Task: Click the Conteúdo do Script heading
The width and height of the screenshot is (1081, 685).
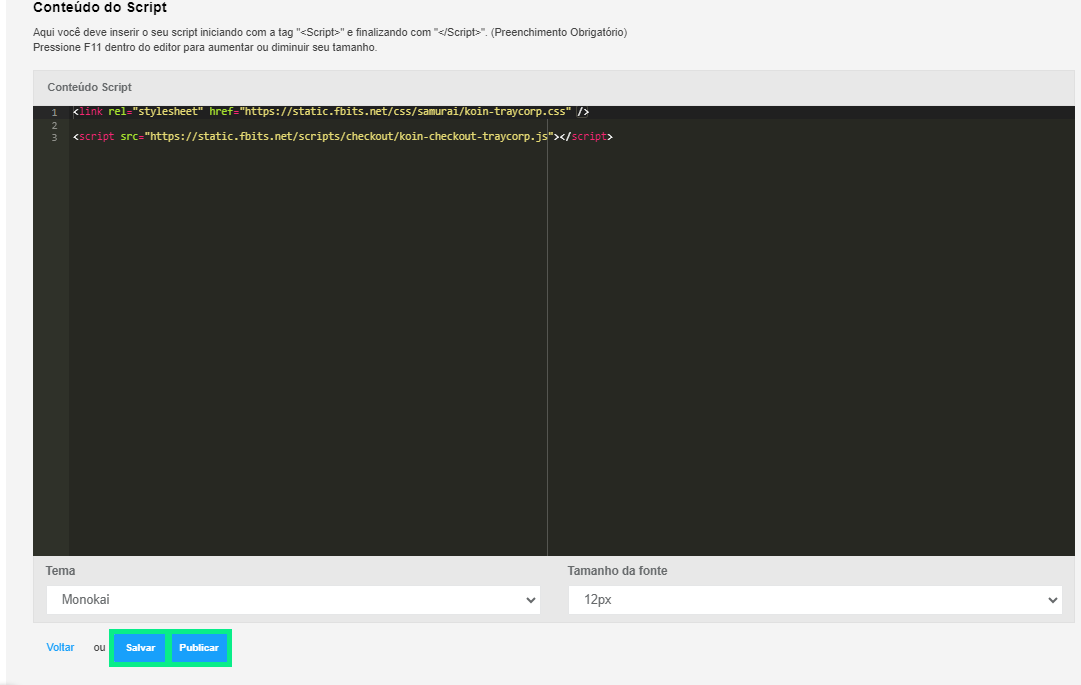Action: pos(100,8)
